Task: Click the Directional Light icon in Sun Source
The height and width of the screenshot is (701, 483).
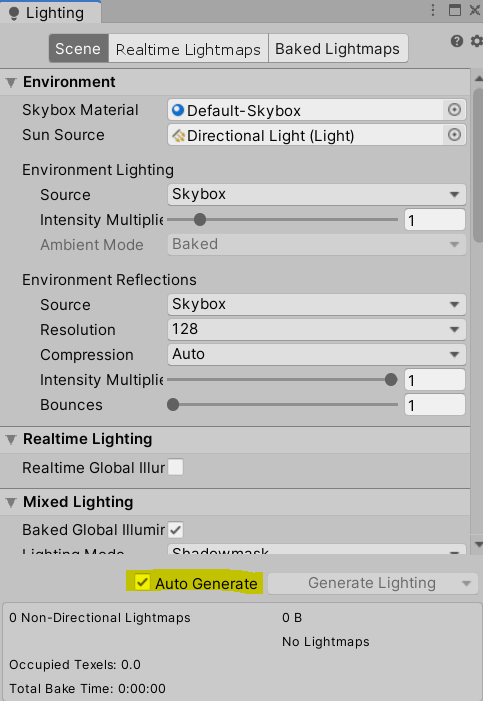Action: click(178, 135)
